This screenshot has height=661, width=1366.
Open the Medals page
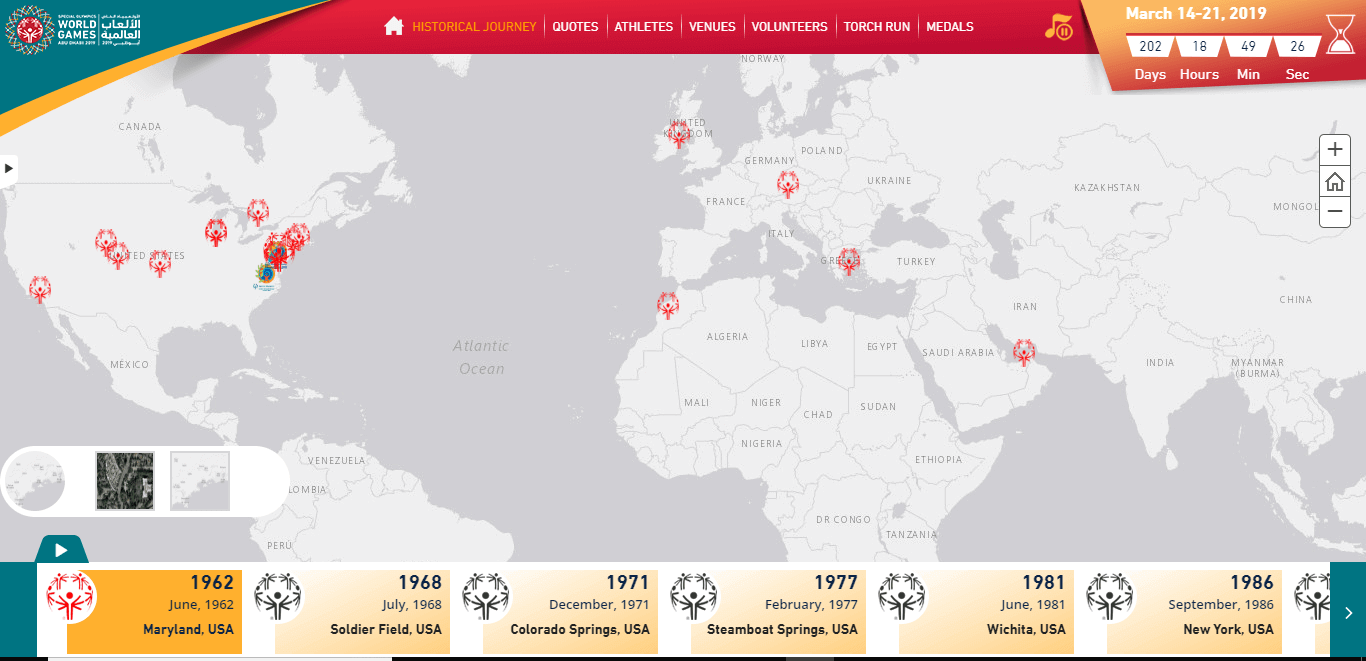[950, 27]
